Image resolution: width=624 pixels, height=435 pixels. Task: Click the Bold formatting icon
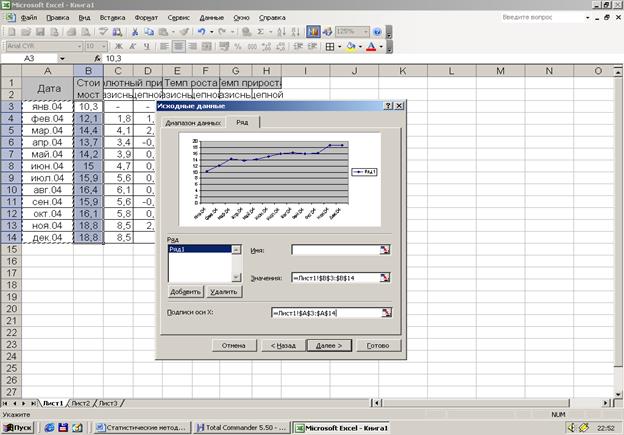click(120, 46)
